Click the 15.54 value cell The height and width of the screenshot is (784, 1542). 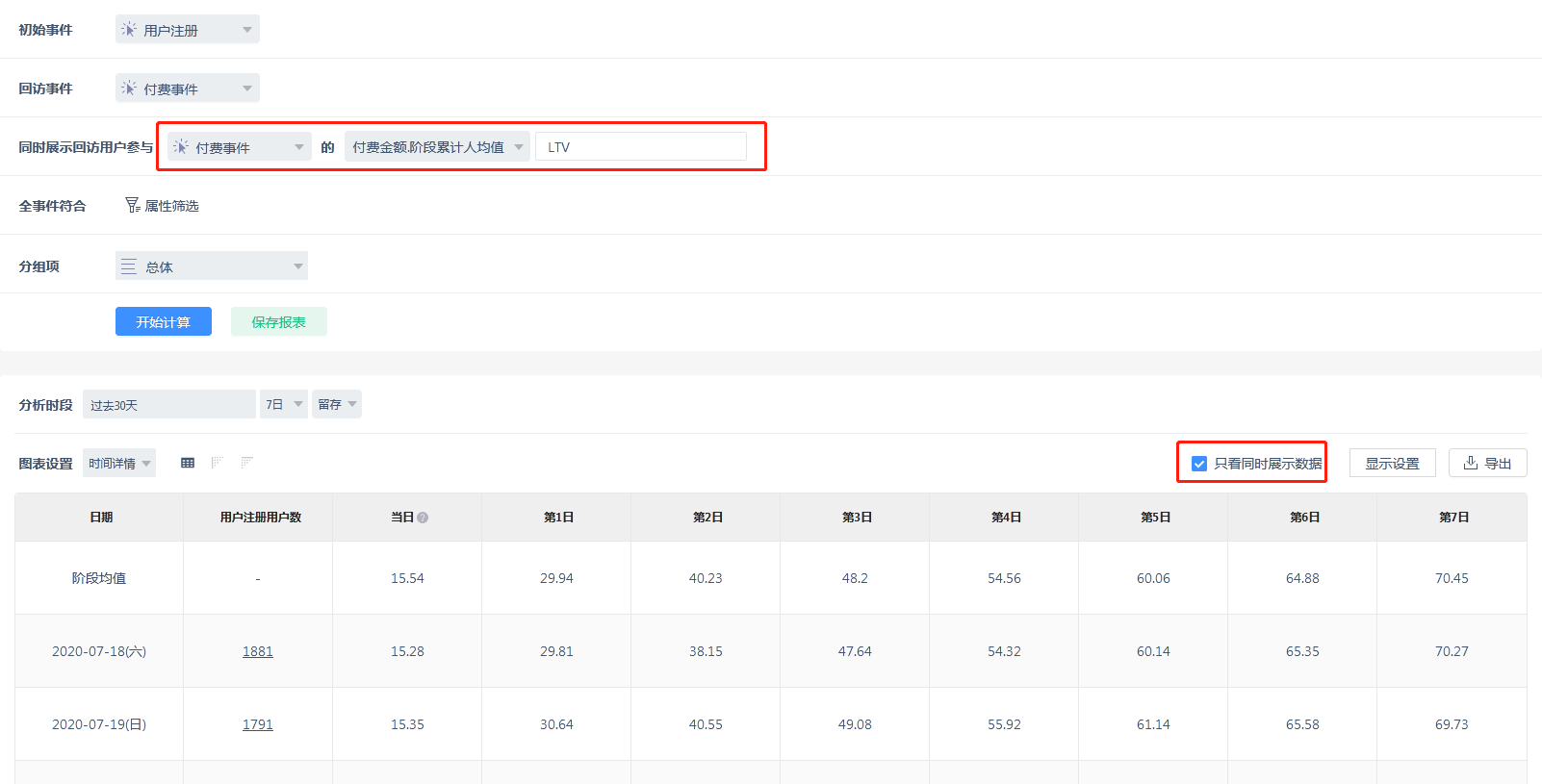(408, 578)
